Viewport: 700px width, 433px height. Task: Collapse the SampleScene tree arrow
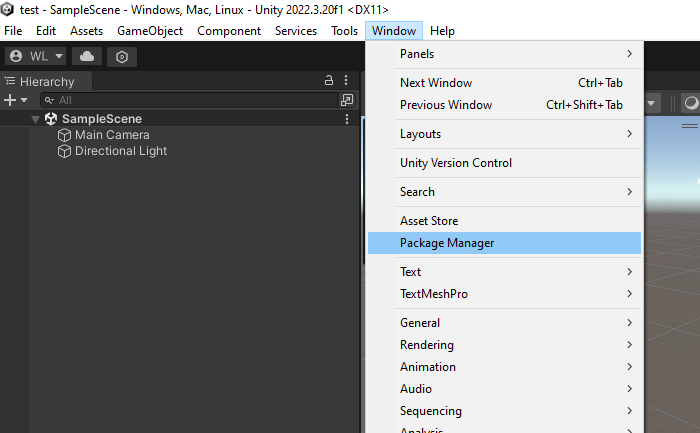[36, 119]
